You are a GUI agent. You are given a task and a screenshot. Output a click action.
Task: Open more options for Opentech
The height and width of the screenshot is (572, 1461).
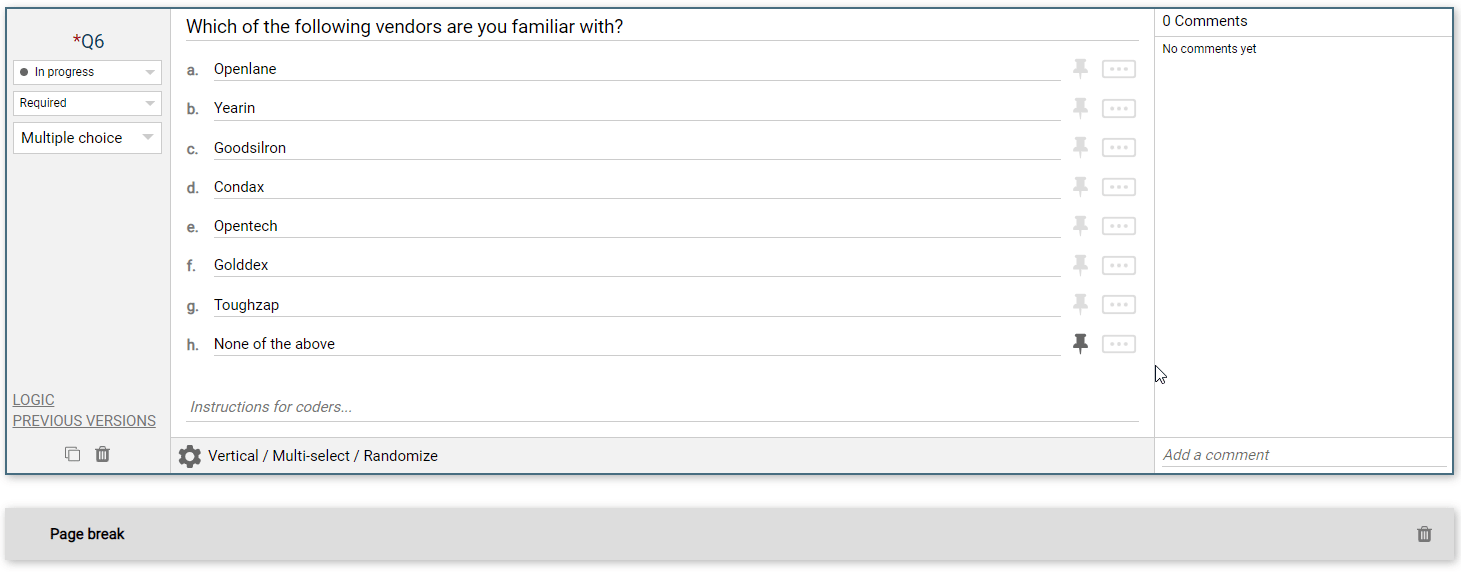coord(1118,226)
